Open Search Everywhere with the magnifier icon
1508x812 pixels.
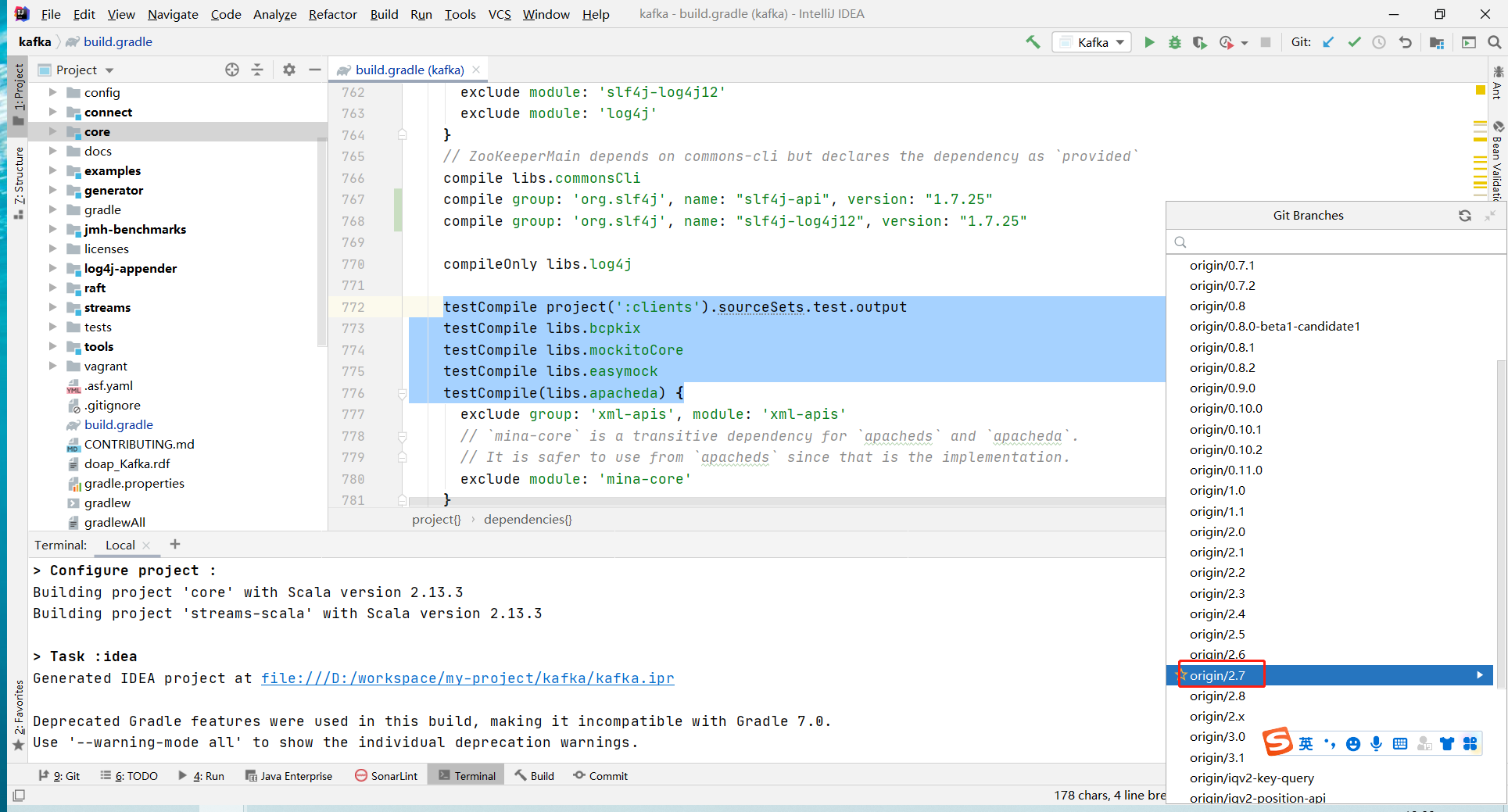pos(1495,42)
